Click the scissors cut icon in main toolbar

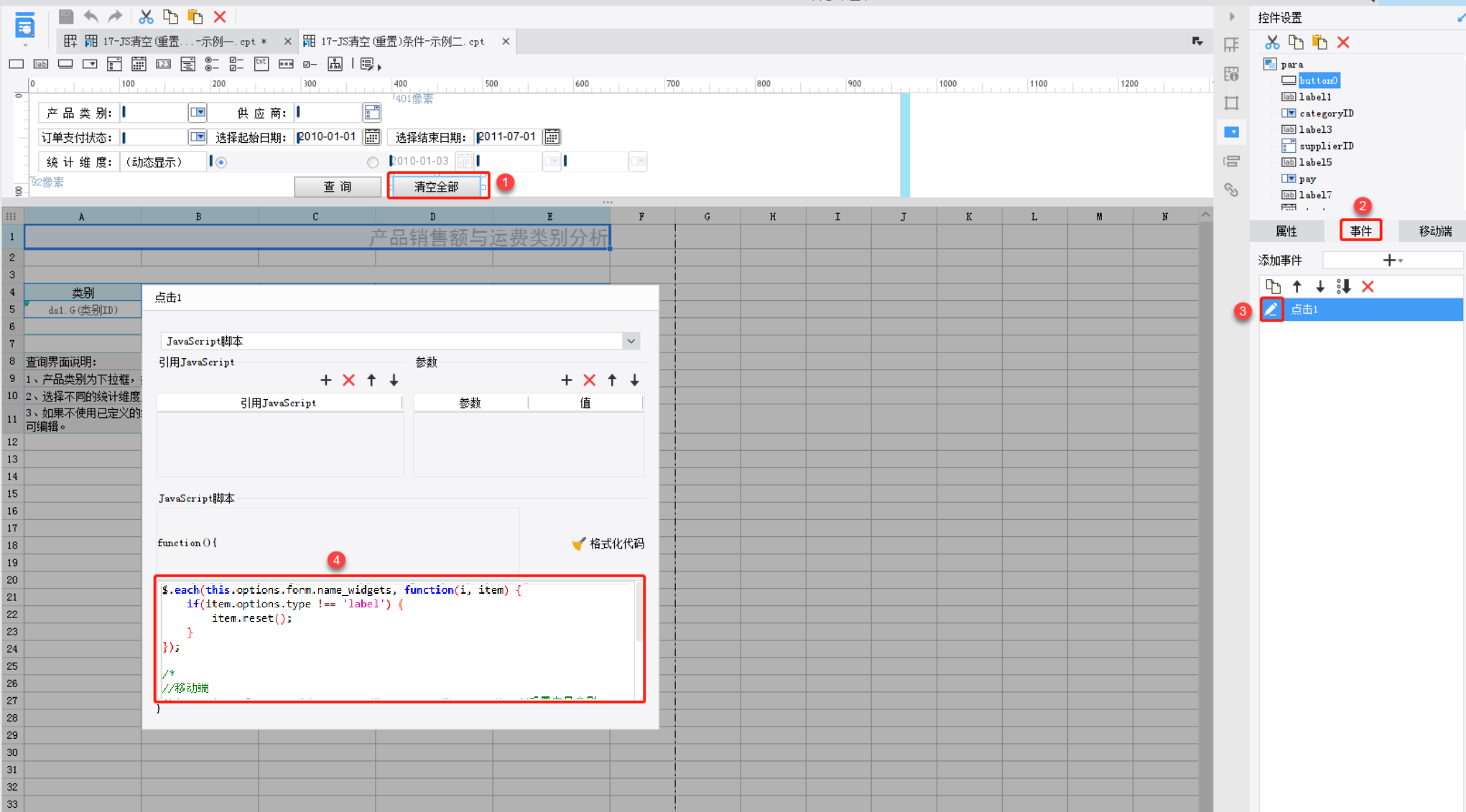tap(146, 16)
